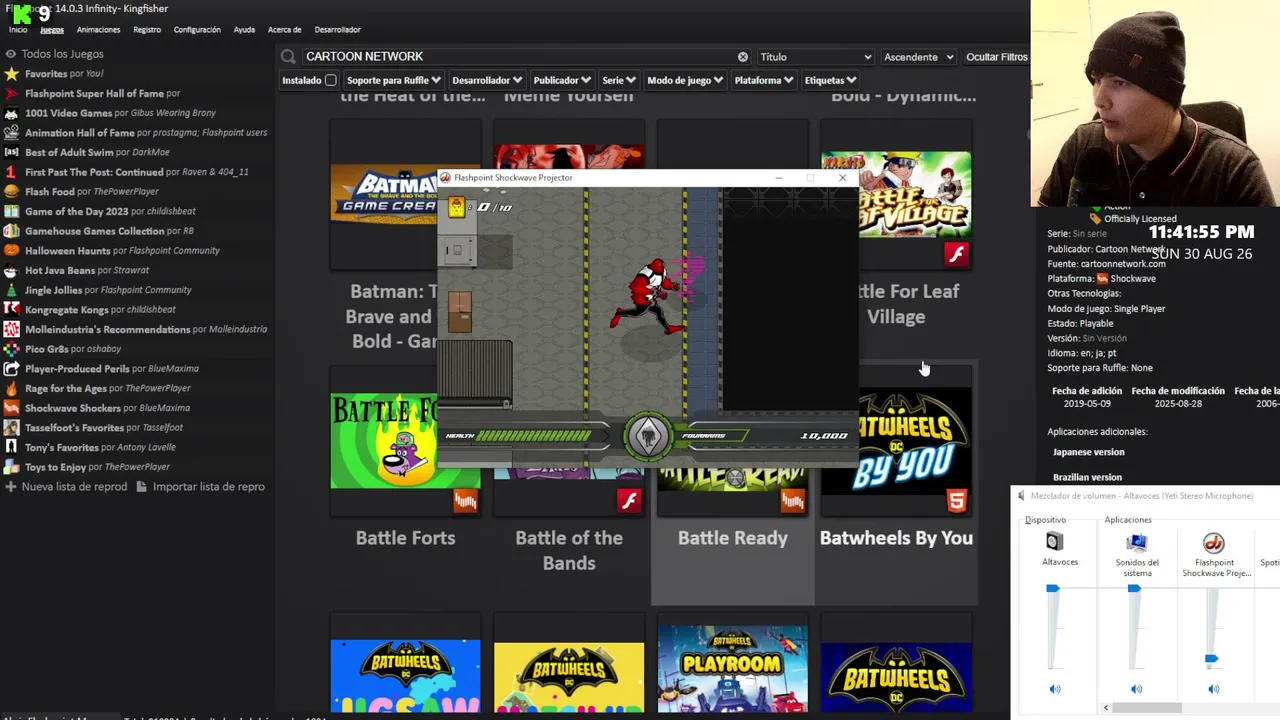Open the Registro tab
The width and height of the screenshot is (1280, 720).
point(147,30)
